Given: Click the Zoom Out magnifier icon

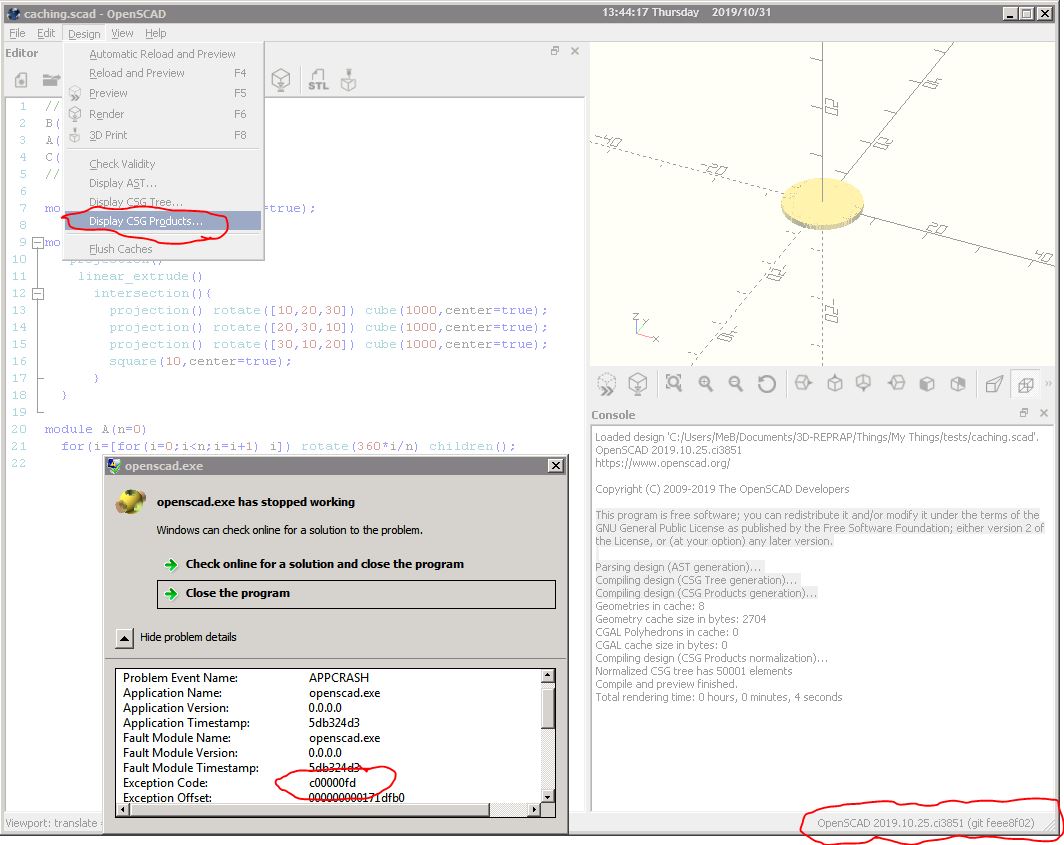Looking at the screenshot, I should (x=735, y=383).
